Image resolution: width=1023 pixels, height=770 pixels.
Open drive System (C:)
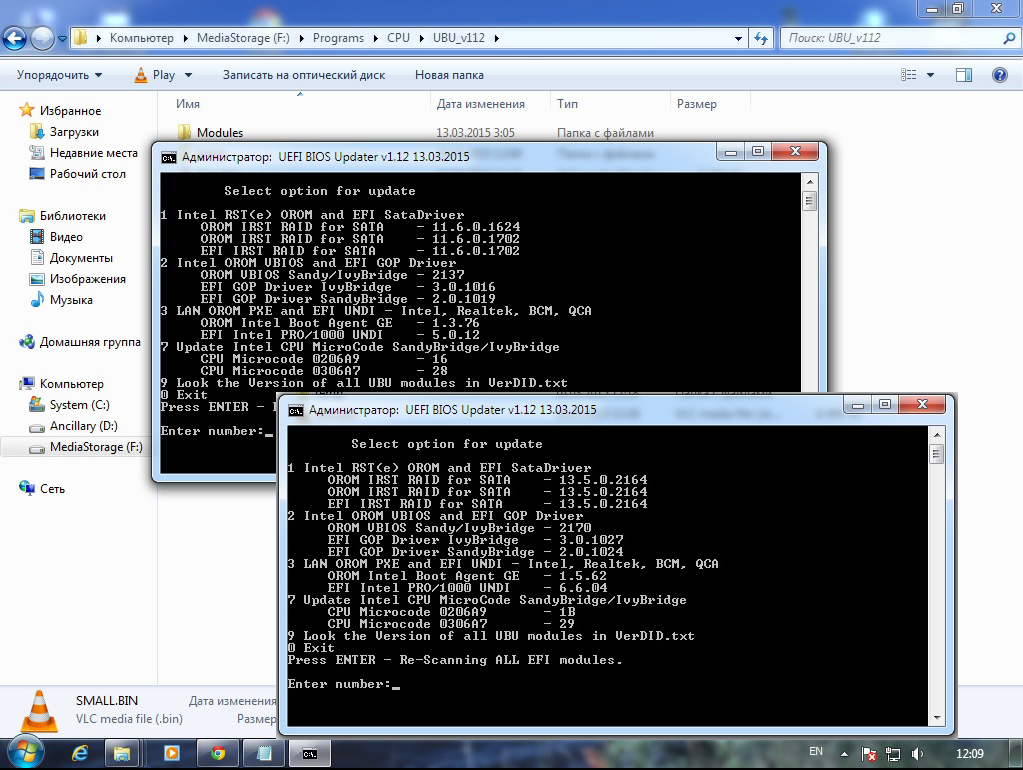point(80,405)
